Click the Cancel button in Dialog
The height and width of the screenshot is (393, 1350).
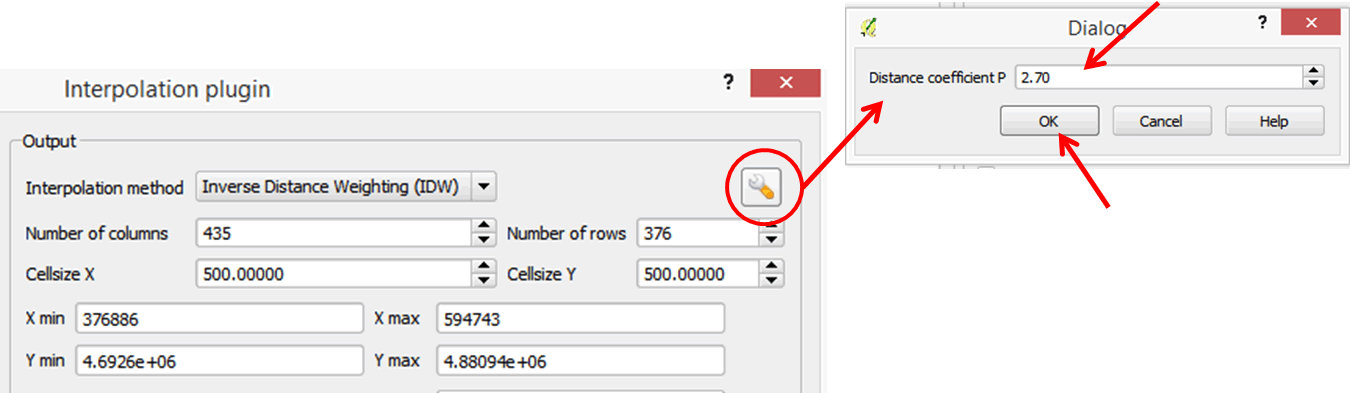(1161, 121)
